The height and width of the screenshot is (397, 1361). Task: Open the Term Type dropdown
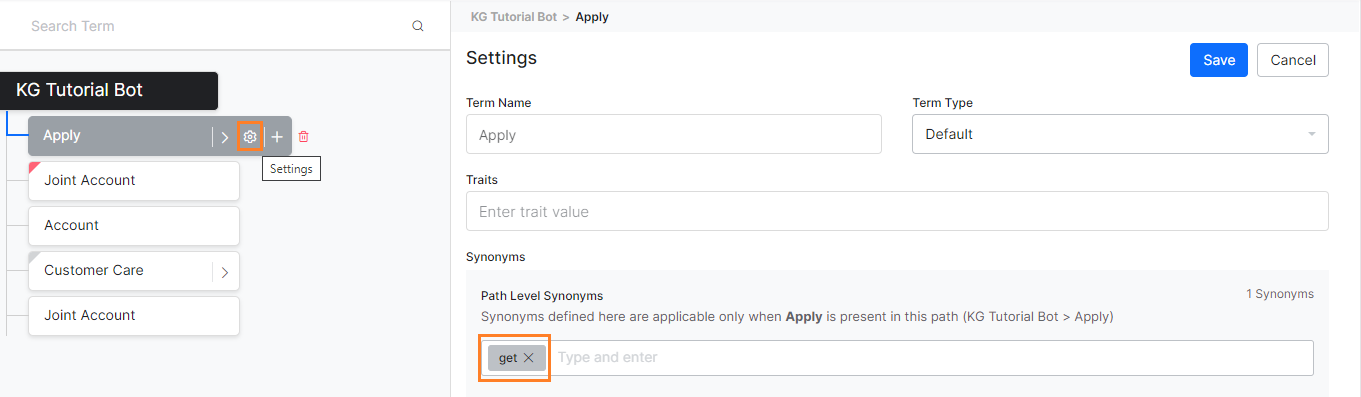(x=1120, y=134)
